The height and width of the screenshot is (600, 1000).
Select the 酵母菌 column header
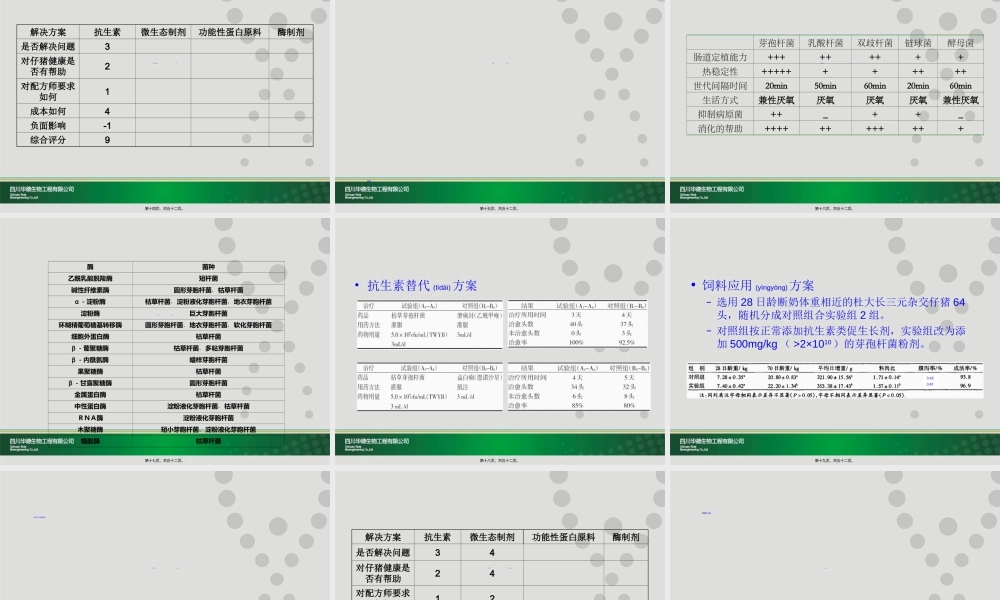point(960,44)
